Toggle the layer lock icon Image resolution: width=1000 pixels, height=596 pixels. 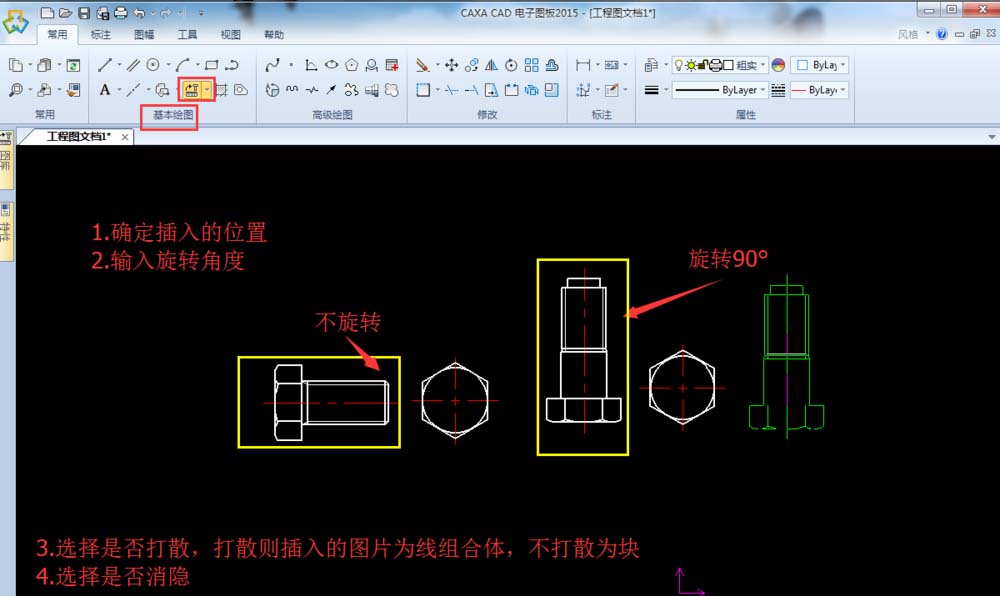(x=701, y=66)
